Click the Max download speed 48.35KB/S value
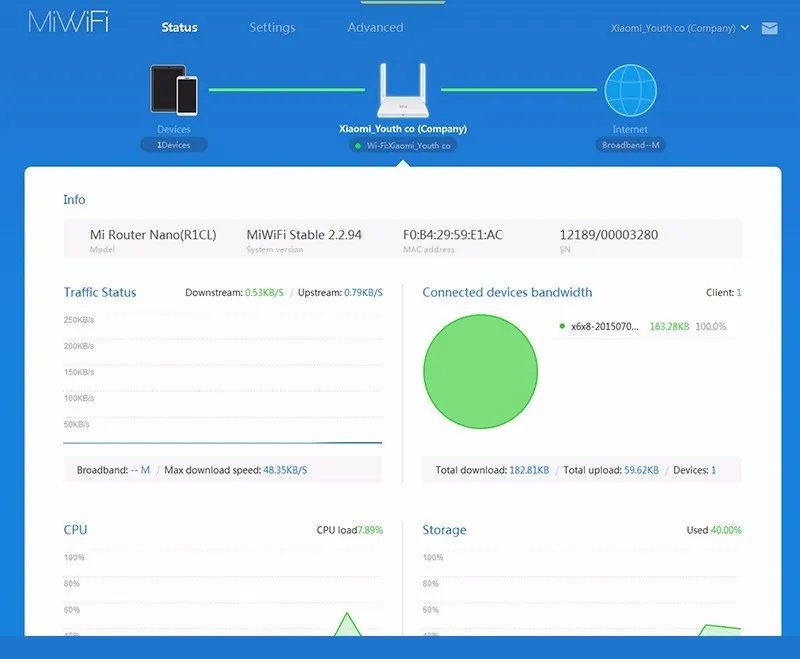The image size is (800, 659). [285, 470]
